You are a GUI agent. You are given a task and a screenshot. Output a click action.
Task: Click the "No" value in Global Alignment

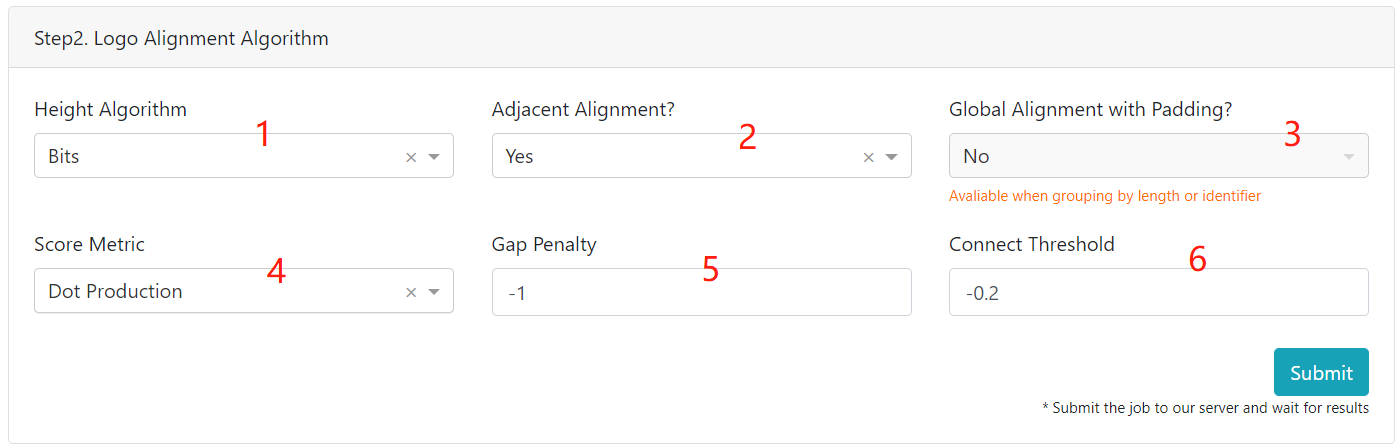(x=976, y=157)
